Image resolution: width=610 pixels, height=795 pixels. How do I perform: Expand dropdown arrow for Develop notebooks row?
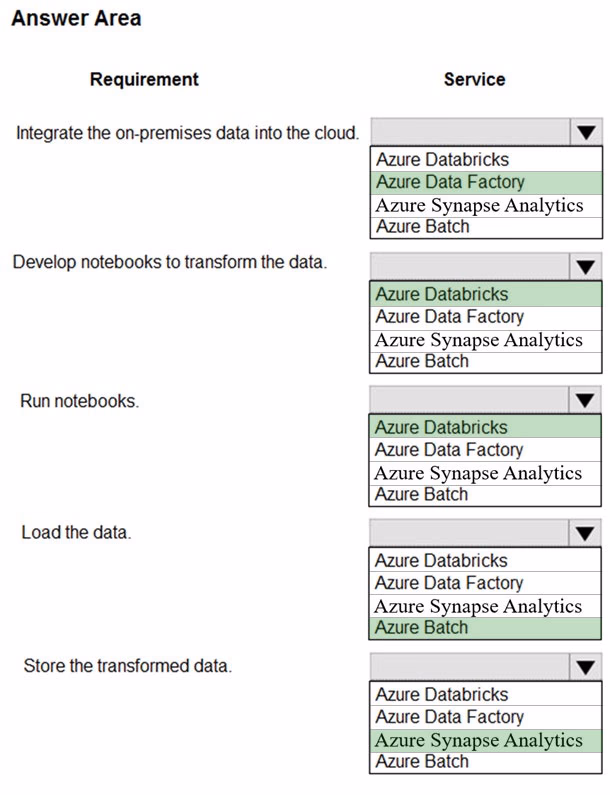tap(586, 267)
